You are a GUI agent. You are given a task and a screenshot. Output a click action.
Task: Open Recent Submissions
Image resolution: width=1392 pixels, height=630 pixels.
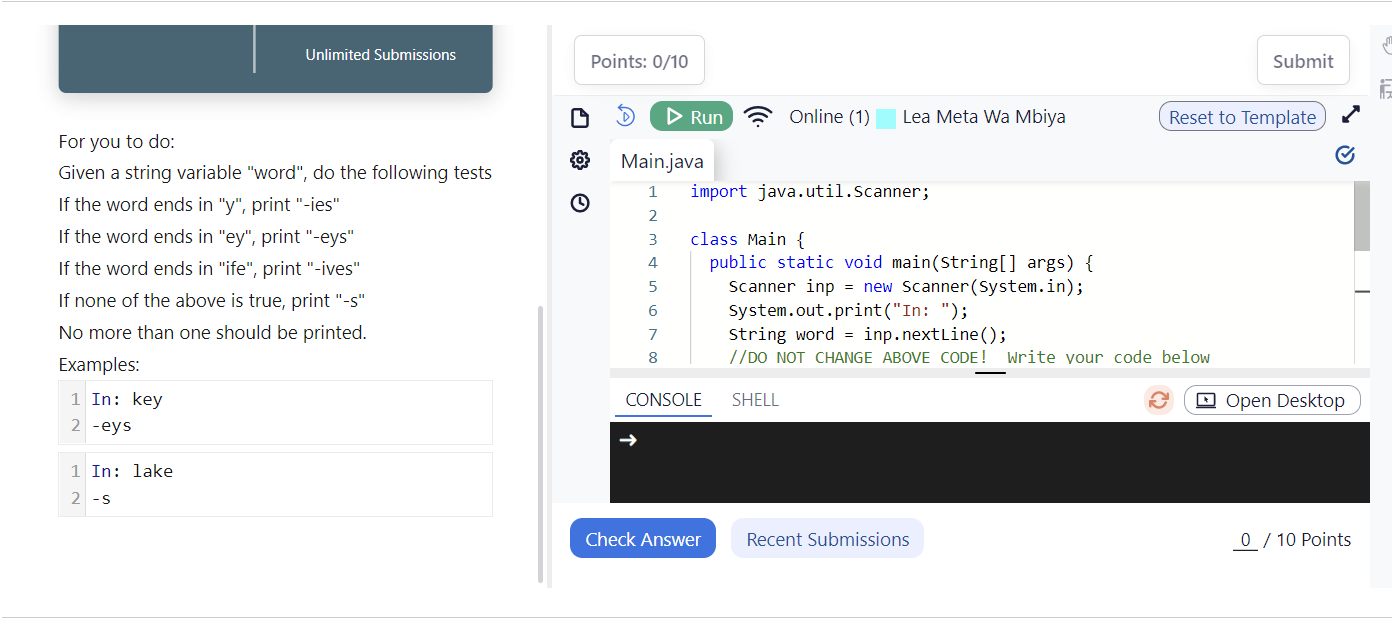click(827, 538)
